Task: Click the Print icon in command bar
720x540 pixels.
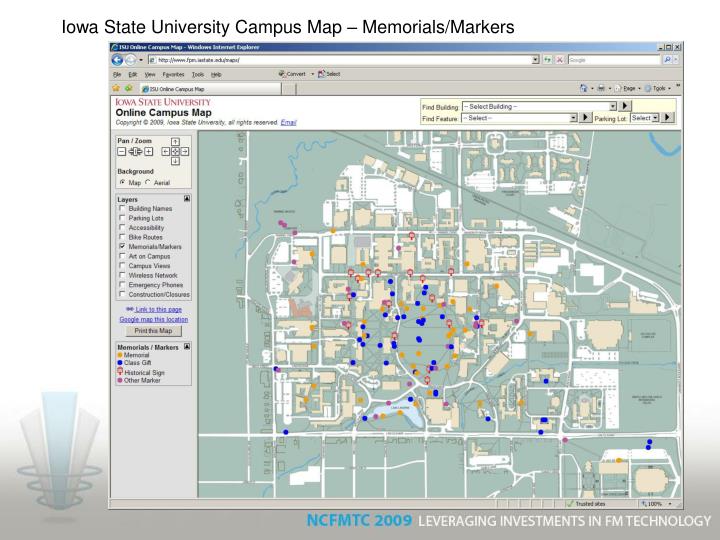Action: (601, 88)
